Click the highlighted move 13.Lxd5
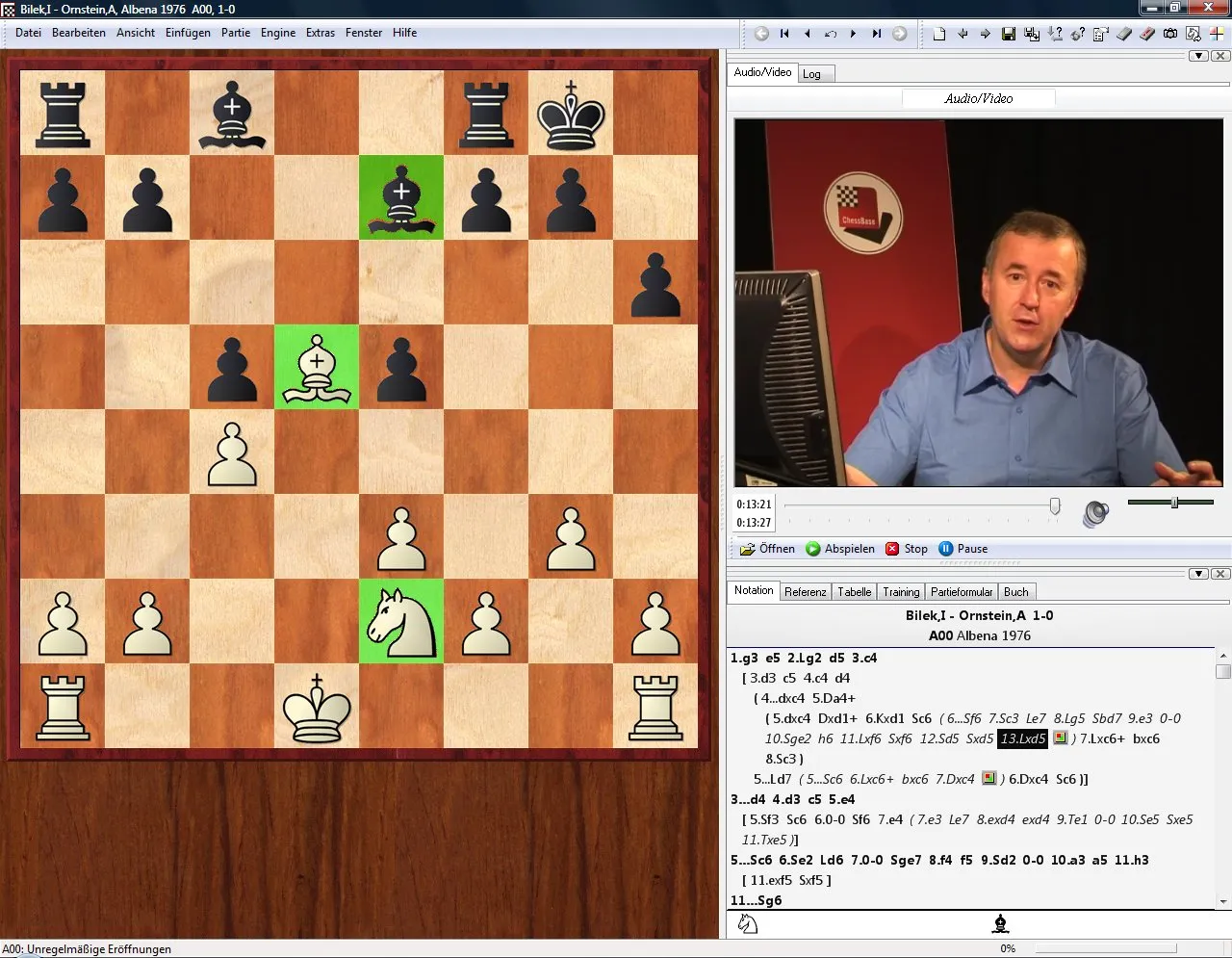 coord(1023,738)
